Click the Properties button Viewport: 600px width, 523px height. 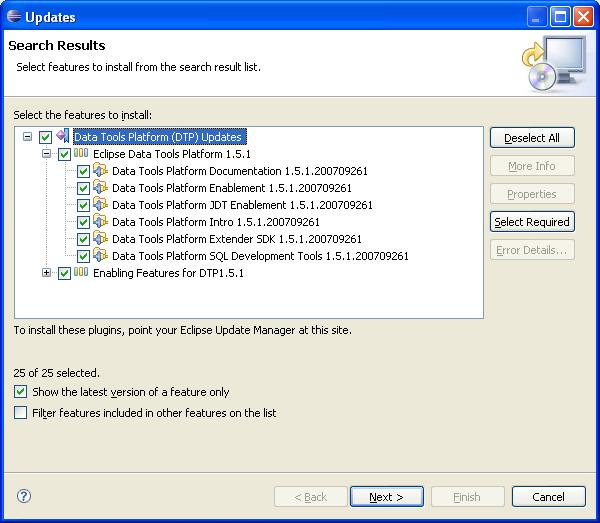pos(532,194)
